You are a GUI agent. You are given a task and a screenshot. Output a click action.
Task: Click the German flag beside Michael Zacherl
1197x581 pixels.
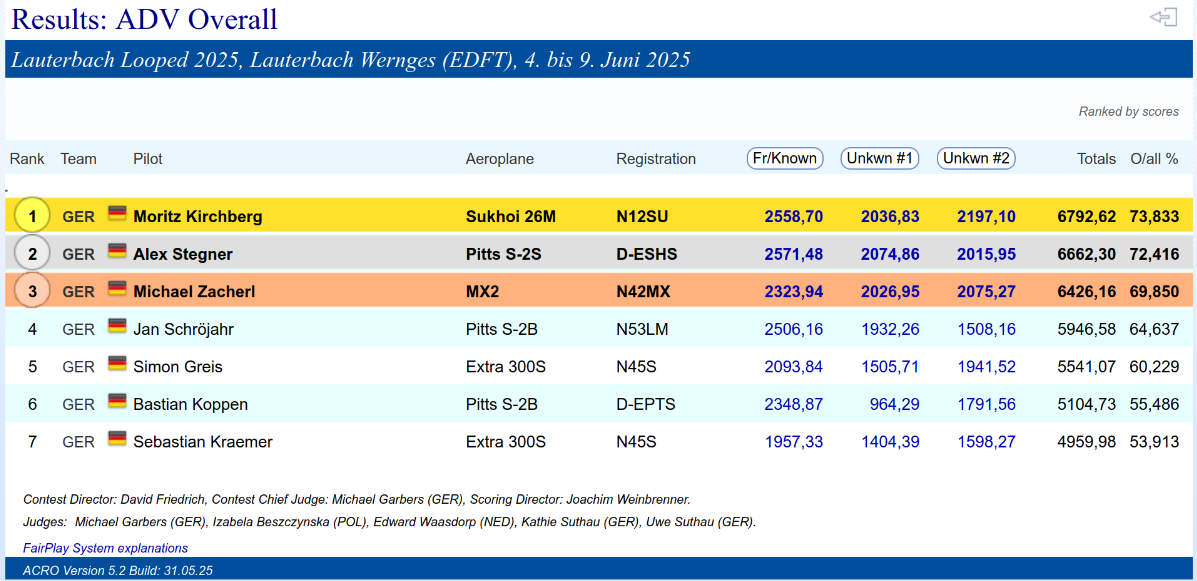pos(117,288)
